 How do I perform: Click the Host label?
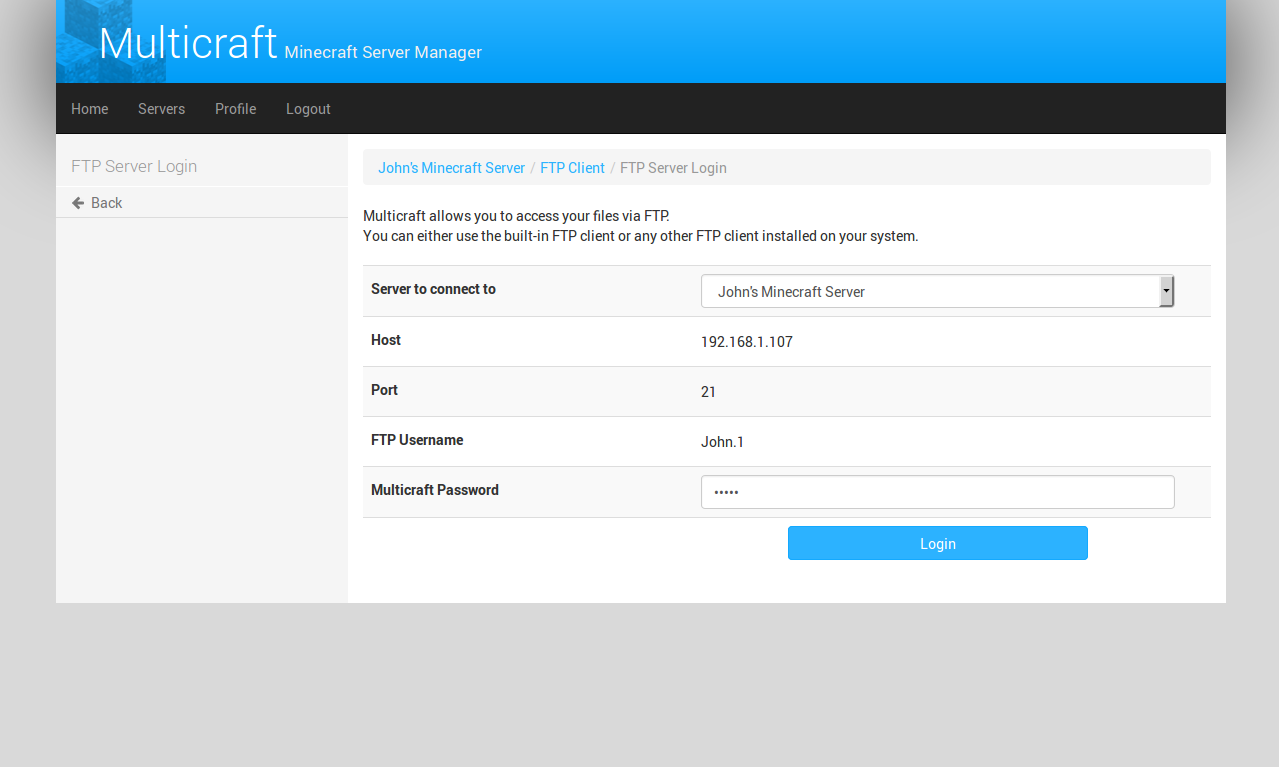pos(386,340)
